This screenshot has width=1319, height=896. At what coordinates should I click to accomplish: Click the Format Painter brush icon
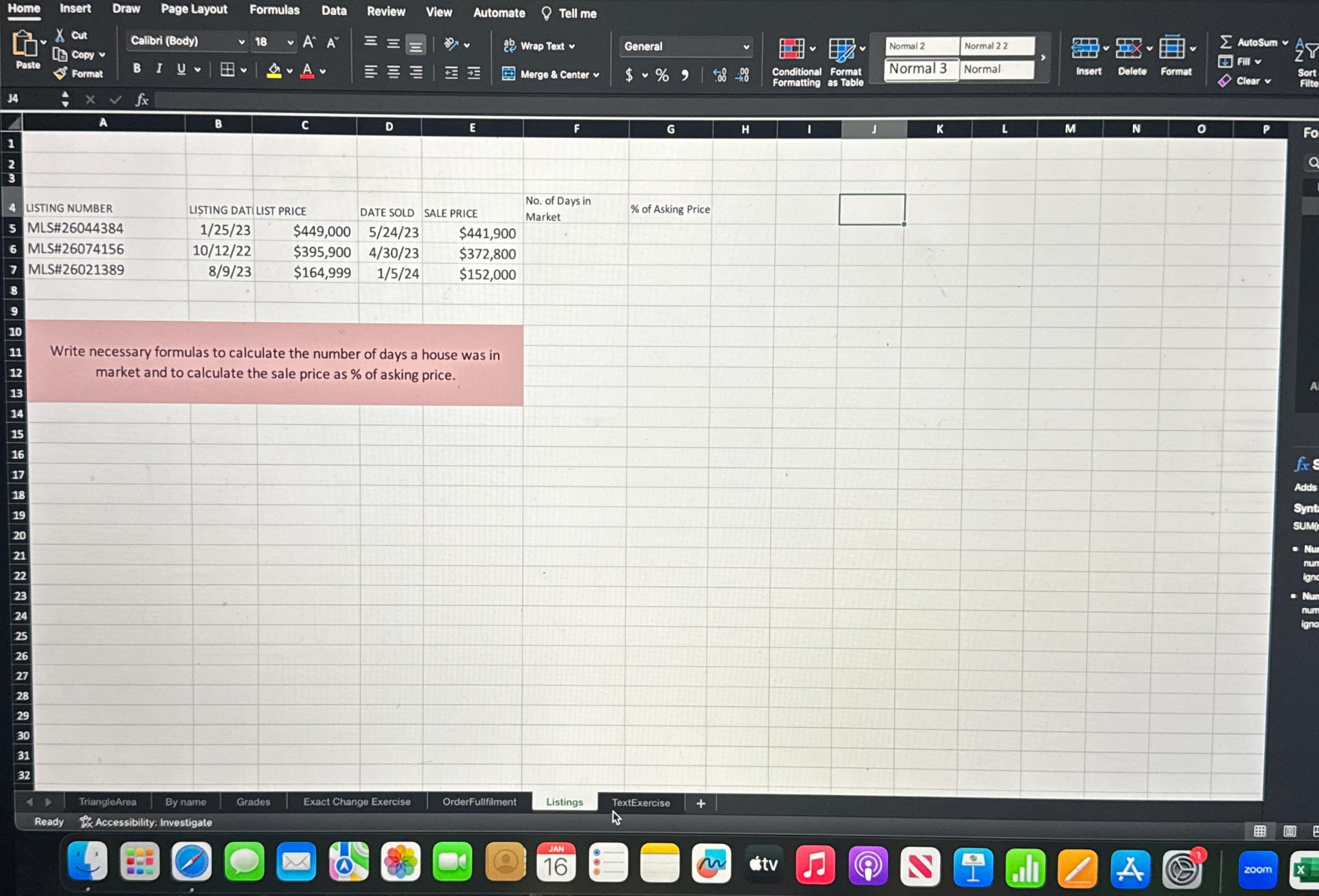(x=61, y=74)
